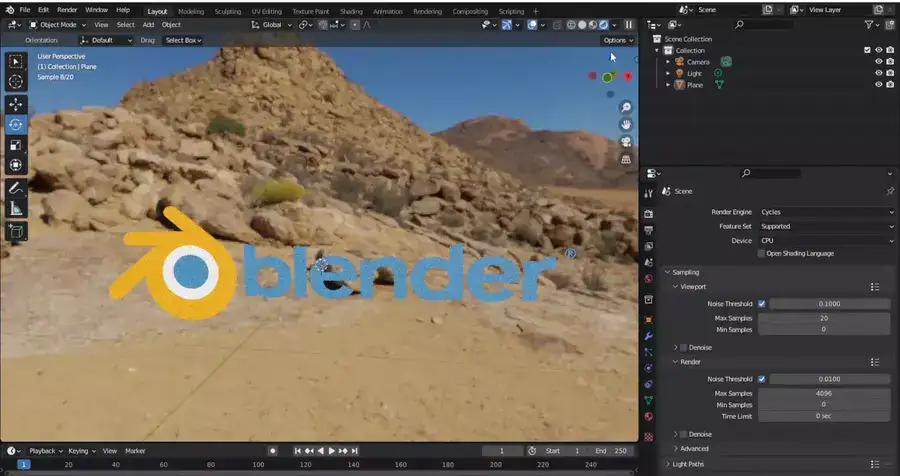
Task: Open the Render properties tab
Action: point(649,214)
